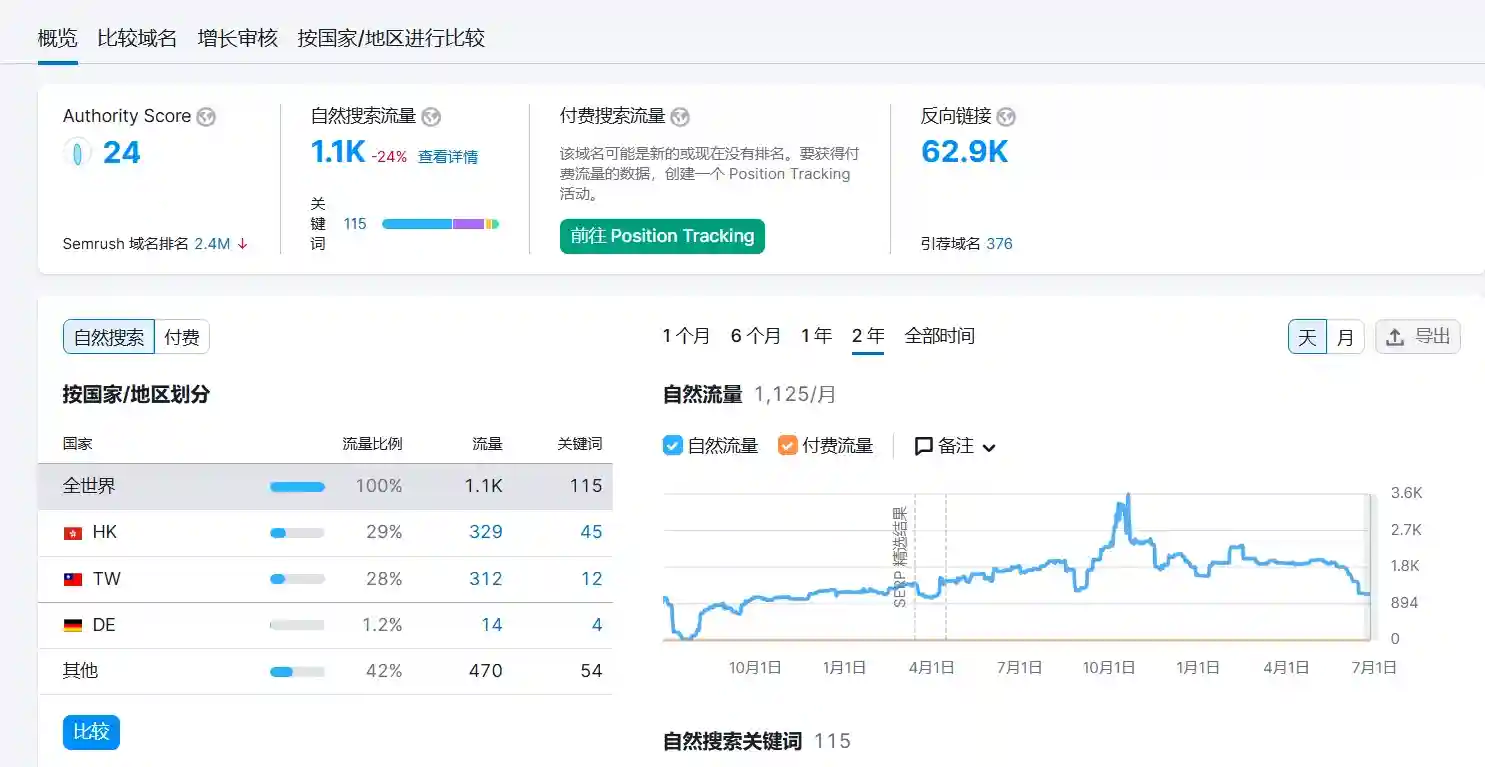Click the 导出 export button

1417,337
